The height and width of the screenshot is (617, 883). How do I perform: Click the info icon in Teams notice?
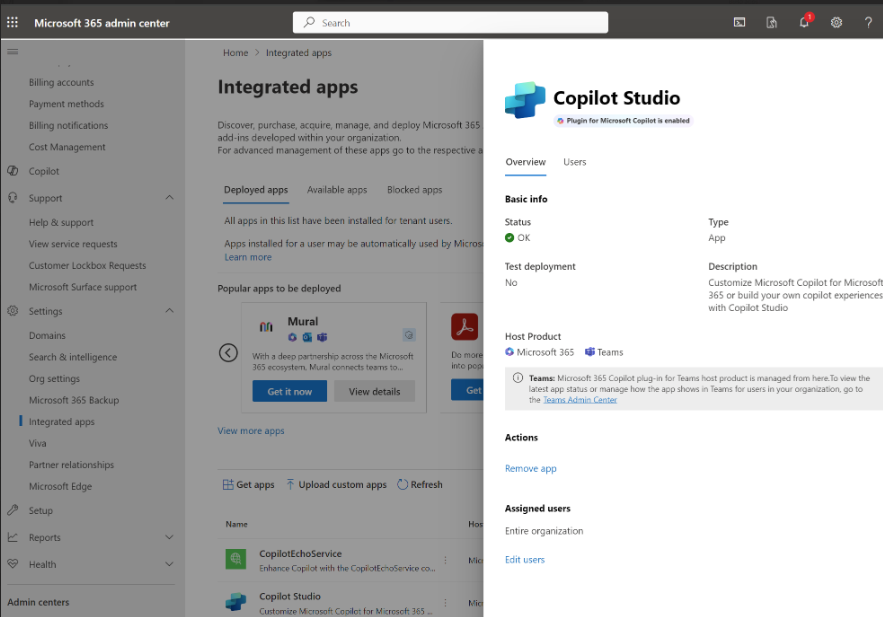pyautogui.click(x=518, y=378)
